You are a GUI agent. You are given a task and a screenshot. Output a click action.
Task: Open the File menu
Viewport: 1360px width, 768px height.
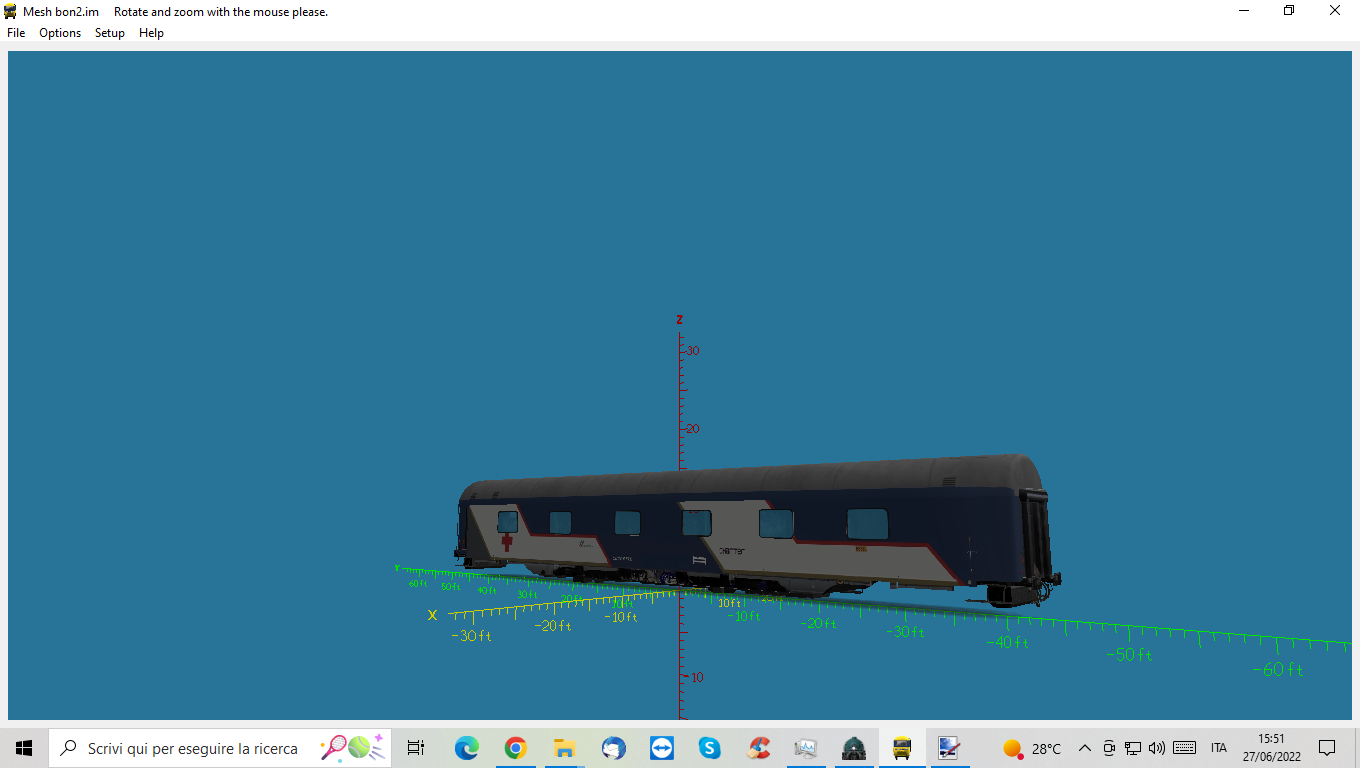(16, 33)
